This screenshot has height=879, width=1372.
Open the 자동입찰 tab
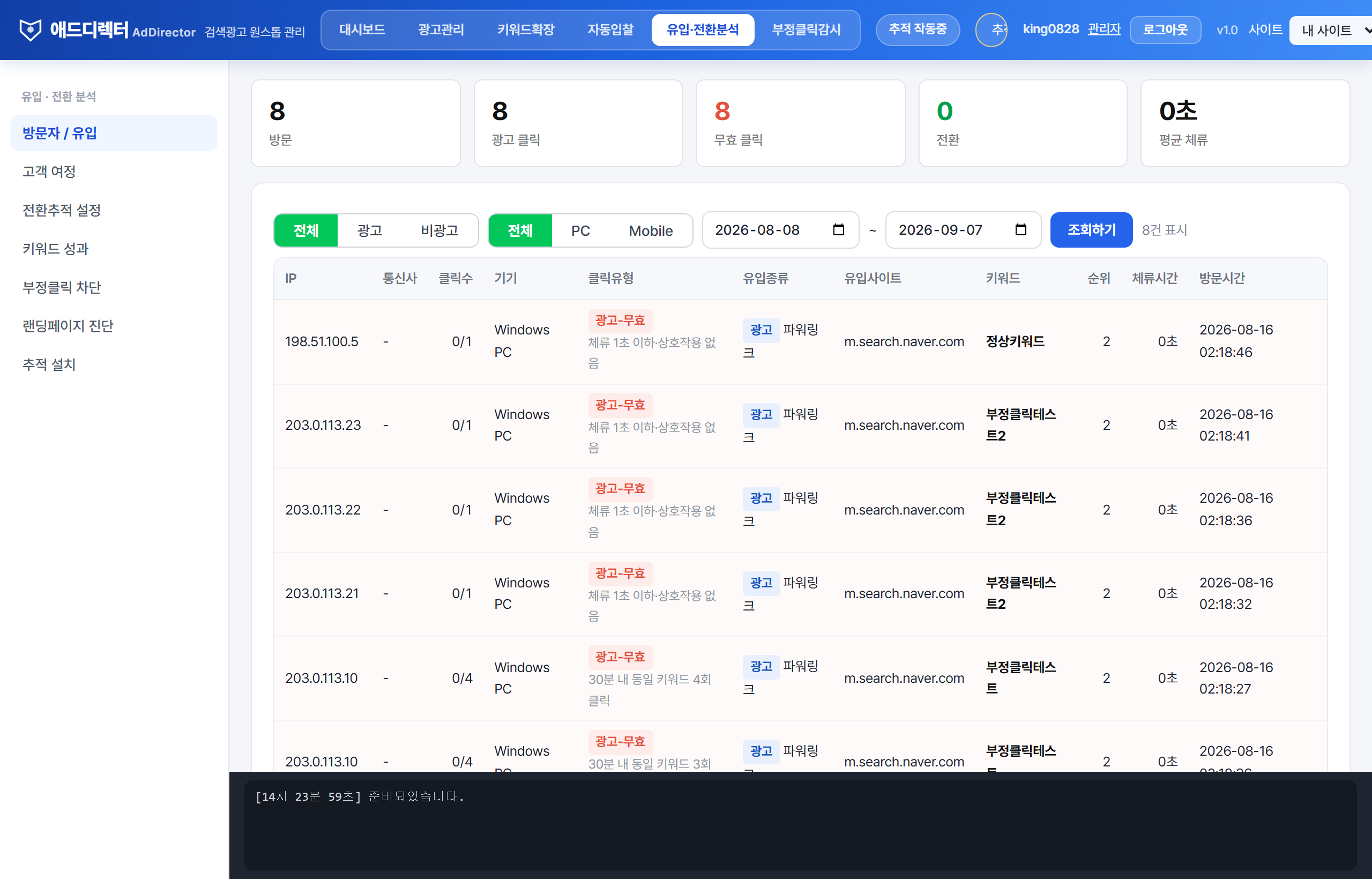click(610, 29)
